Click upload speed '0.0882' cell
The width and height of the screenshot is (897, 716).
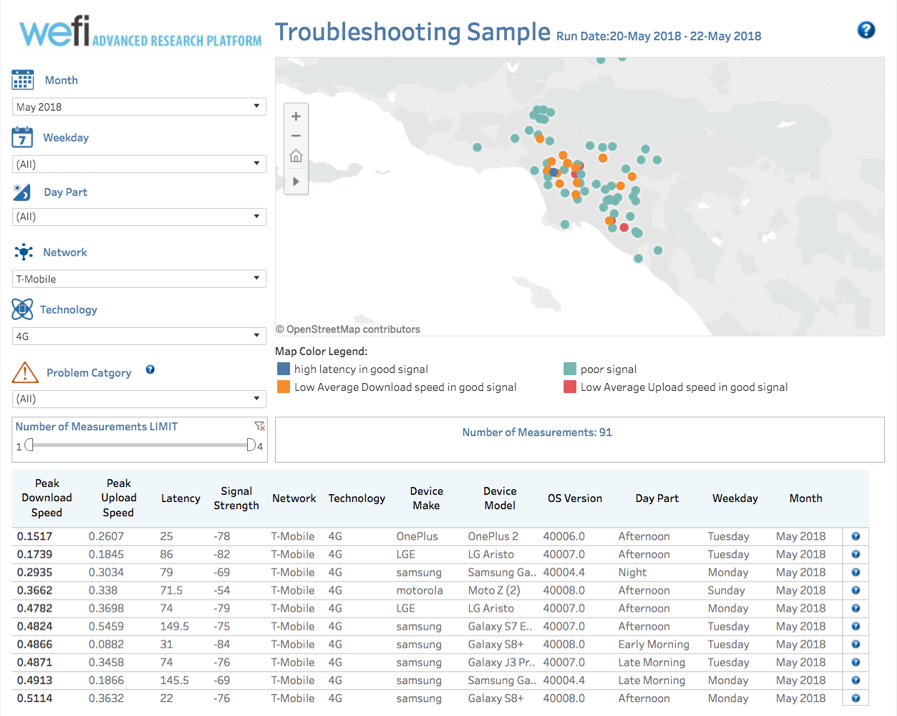click(x=106, y=645)
